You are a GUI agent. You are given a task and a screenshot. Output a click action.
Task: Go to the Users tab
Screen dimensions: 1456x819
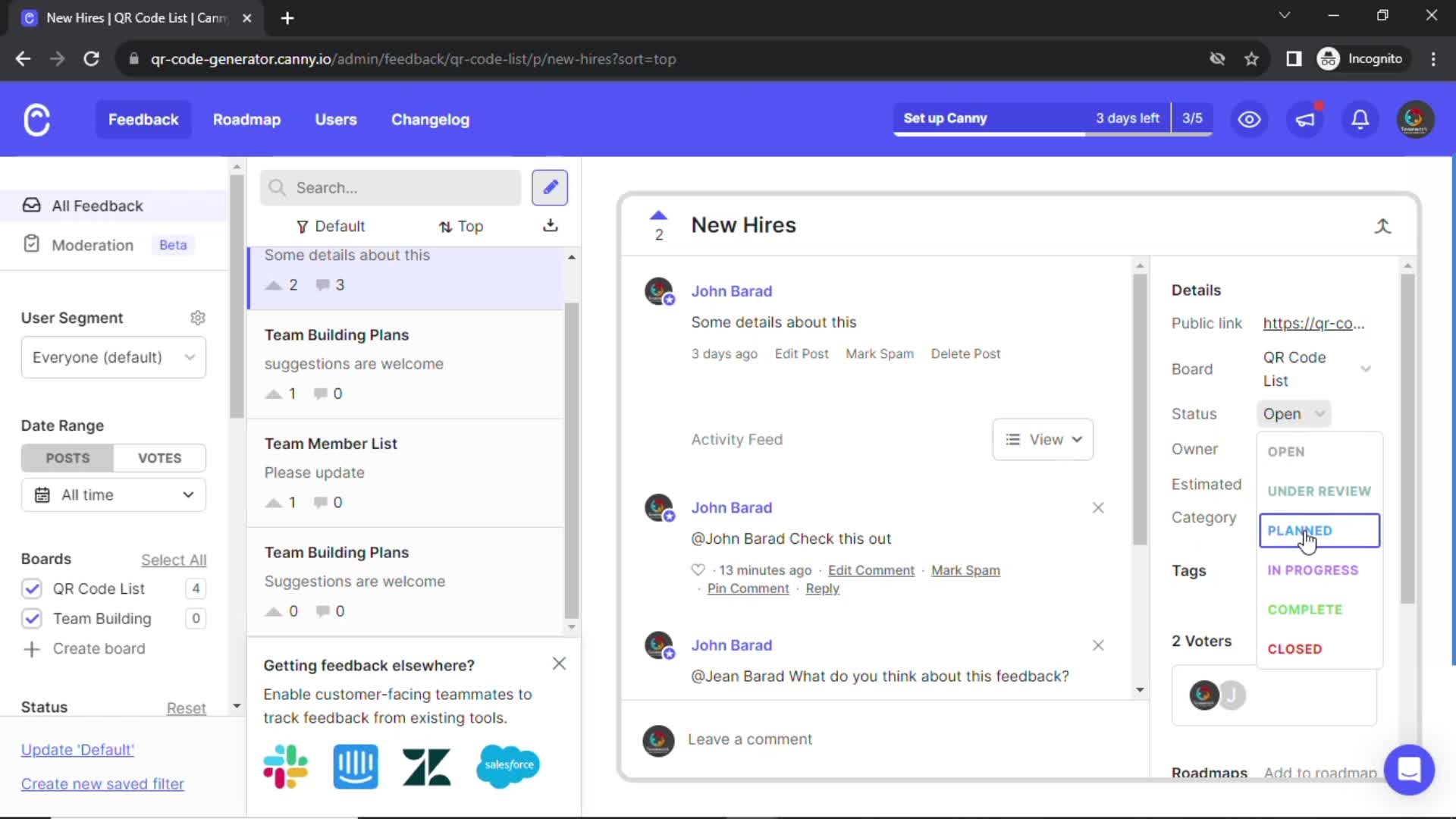[336, 120]
